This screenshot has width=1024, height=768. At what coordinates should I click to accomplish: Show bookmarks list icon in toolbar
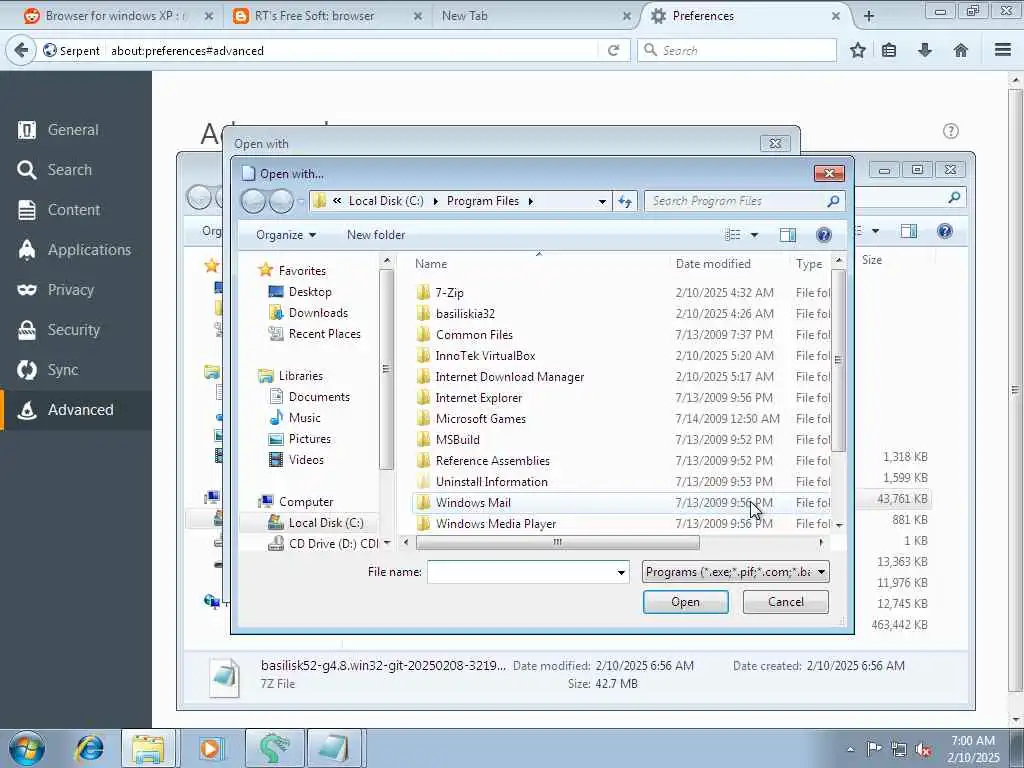[x=889, y=50]
